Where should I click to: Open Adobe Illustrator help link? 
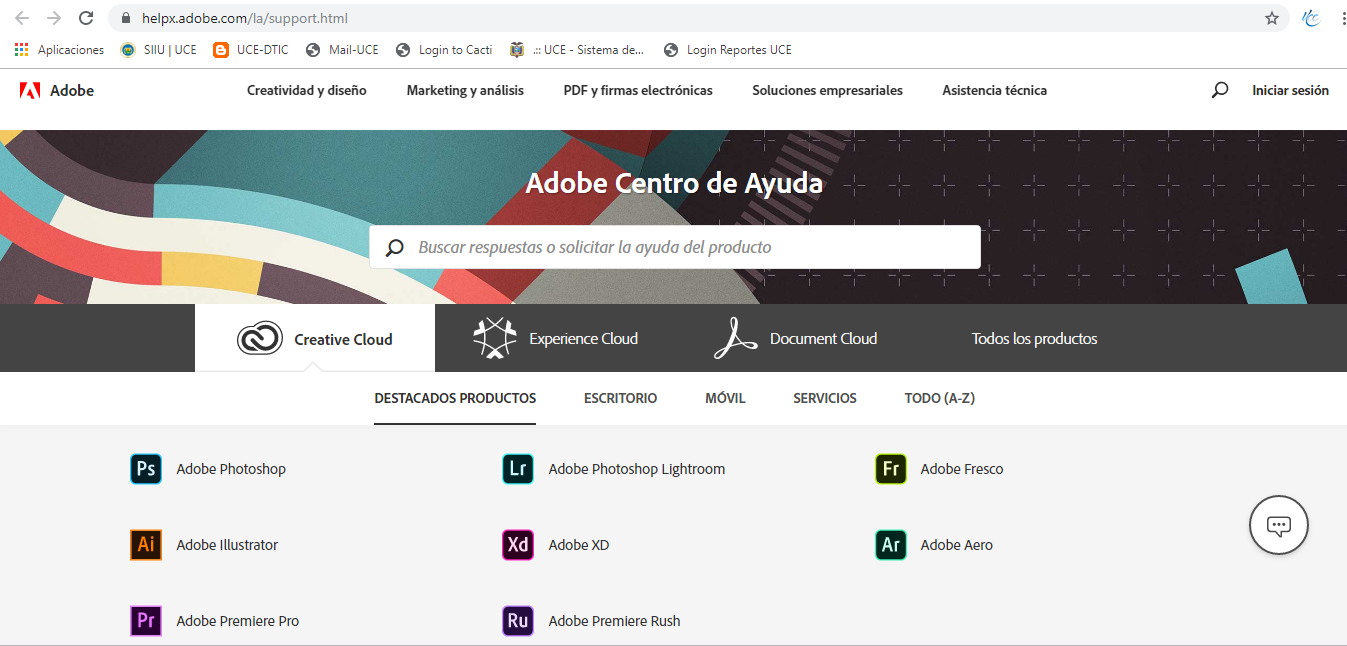pos(227,545)
